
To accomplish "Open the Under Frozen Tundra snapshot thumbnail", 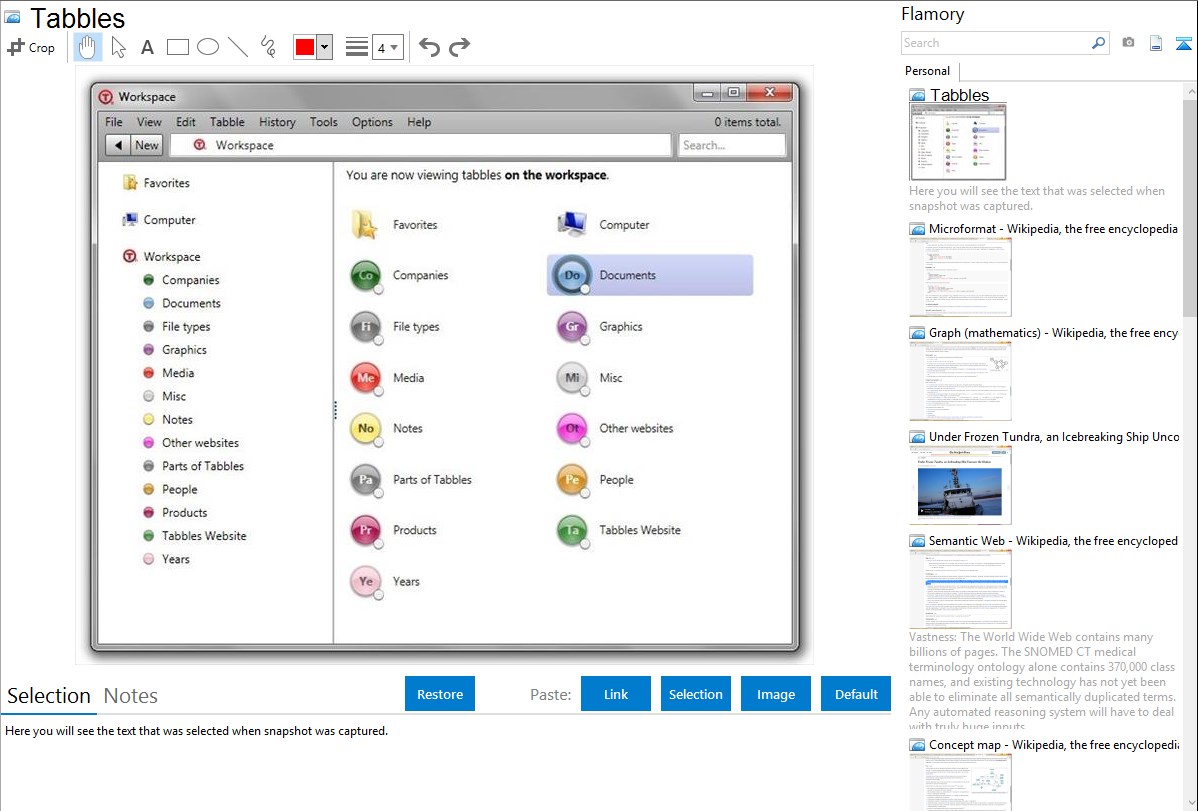I will coord(960,485).
